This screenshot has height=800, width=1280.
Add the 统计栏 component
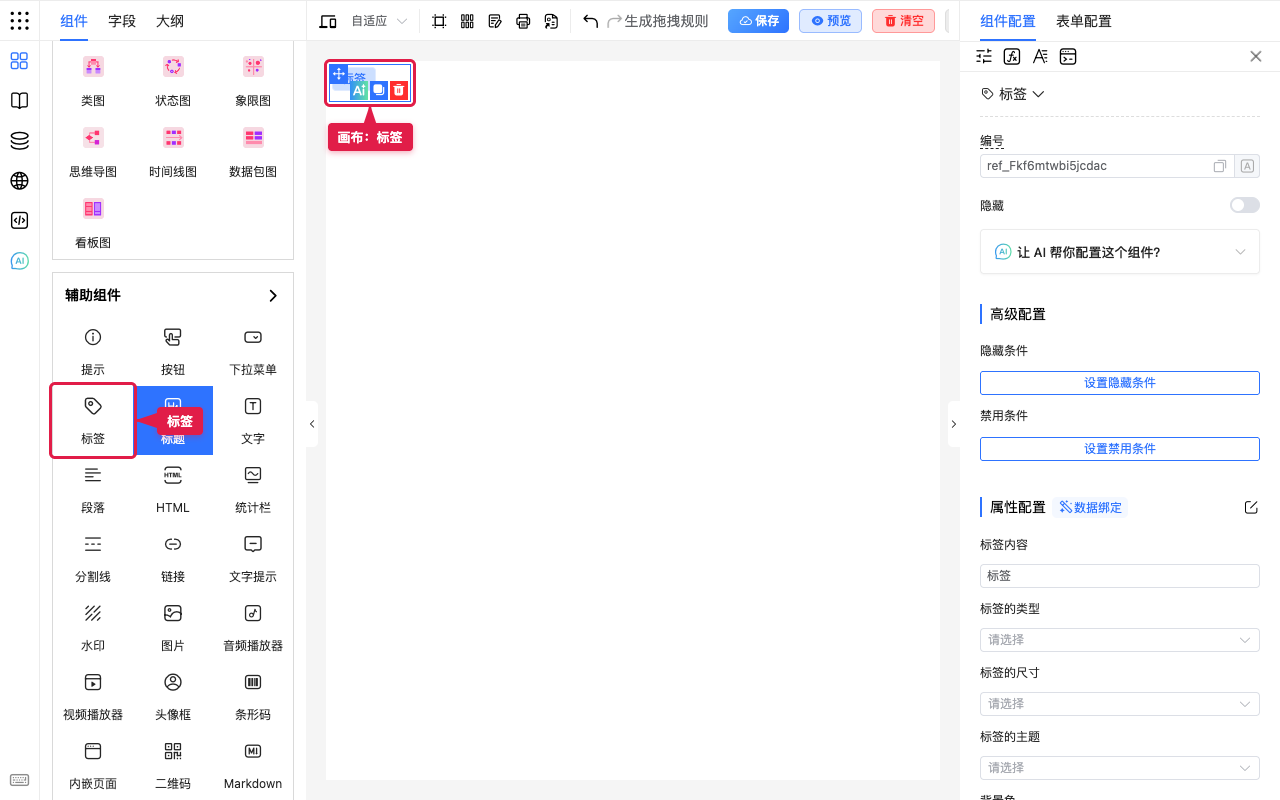pos(253,488)
